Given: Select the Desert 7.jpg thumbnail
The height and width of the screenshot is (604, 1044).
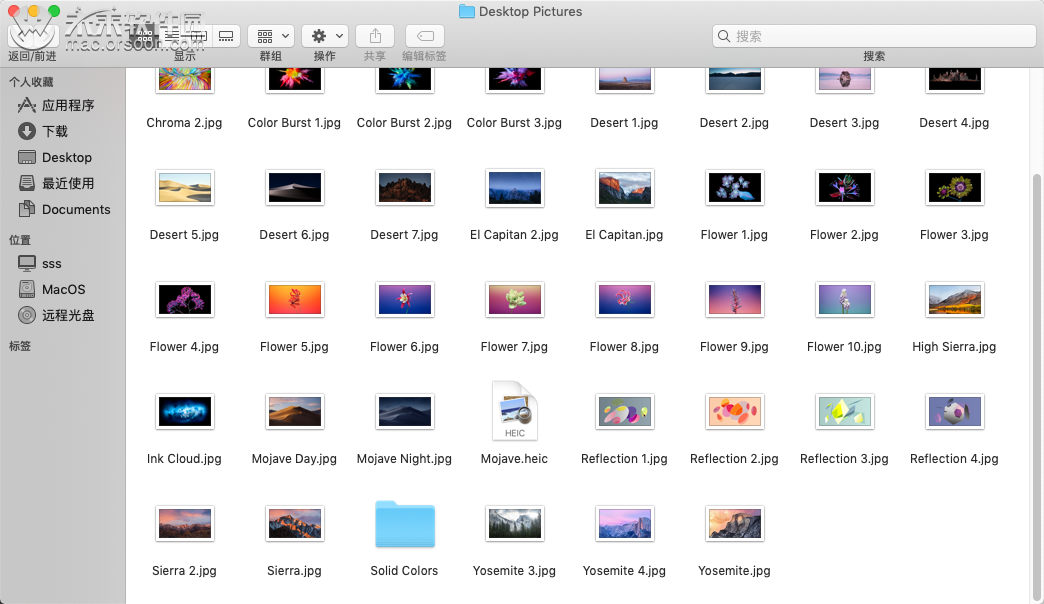Looking at the screenshot, I should (405, 187).
